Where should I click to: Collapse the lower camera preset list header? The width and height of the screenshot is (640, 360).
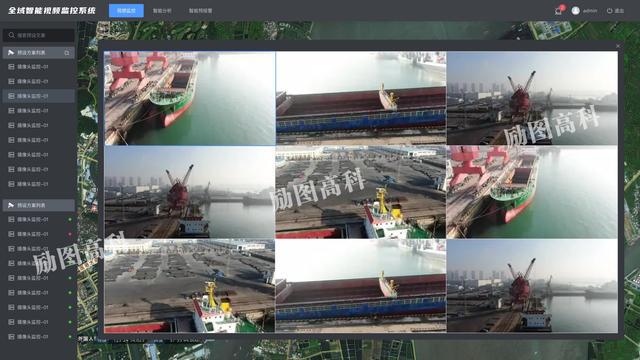39,205
